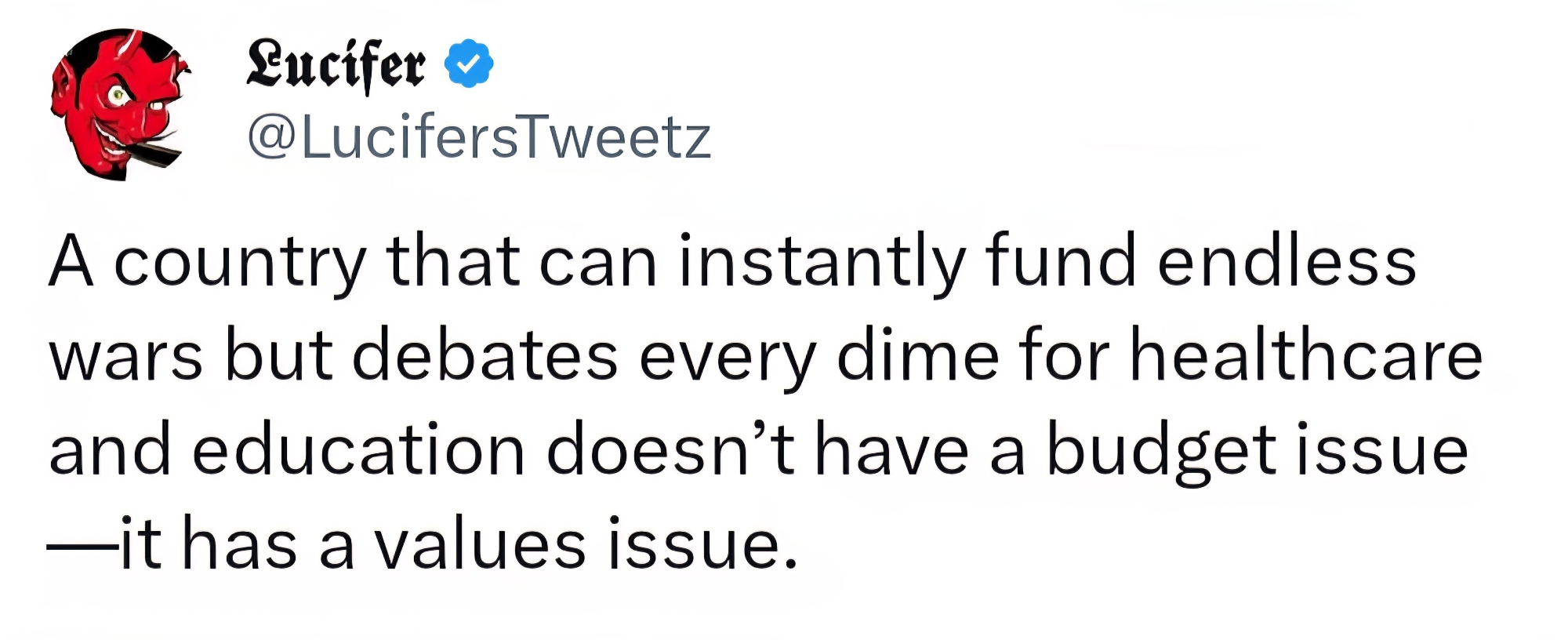Image resolution: width=1568 pixels, height=640 pixels.
Task: Click the word "endless" in the tweet
Action: point(1287,262)
